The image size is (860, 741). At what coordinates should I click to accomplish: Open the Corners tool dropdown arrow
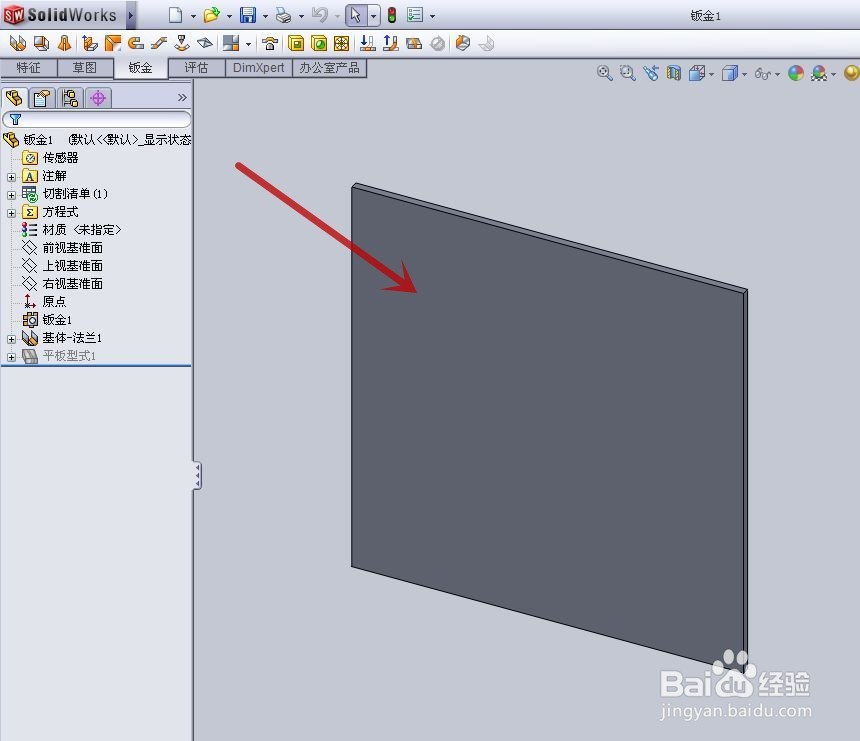tap(248, 44)
